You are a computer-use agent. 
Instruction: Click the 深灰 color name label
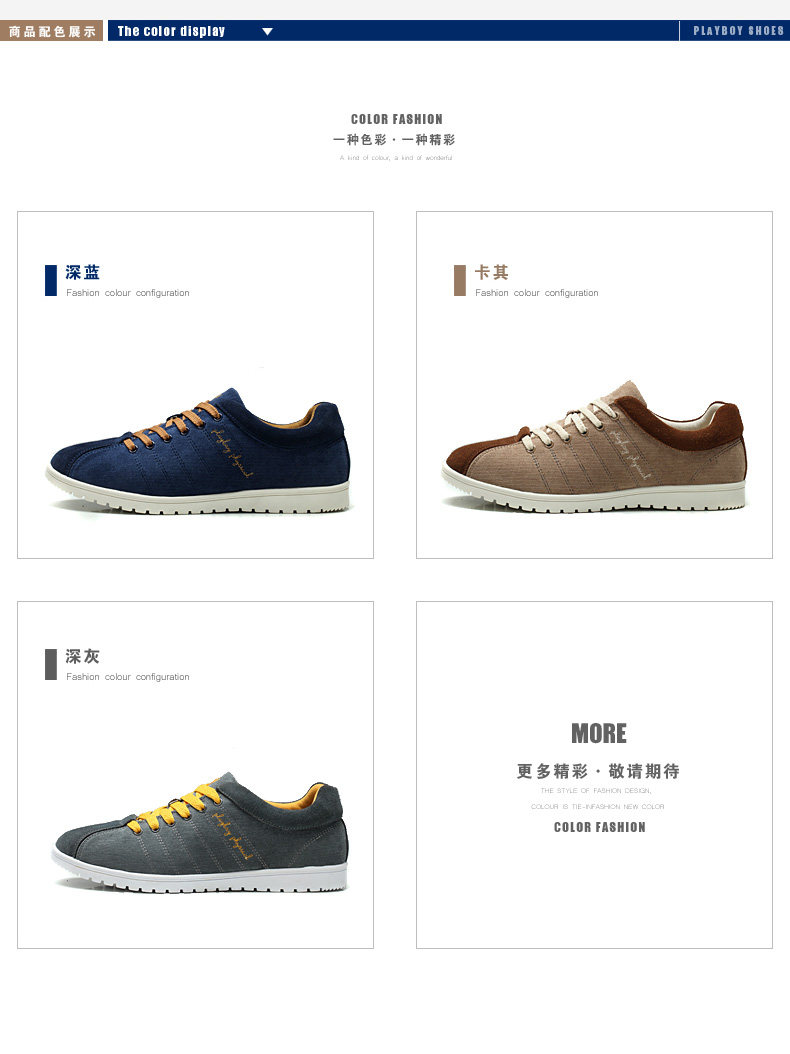point(83,656)
